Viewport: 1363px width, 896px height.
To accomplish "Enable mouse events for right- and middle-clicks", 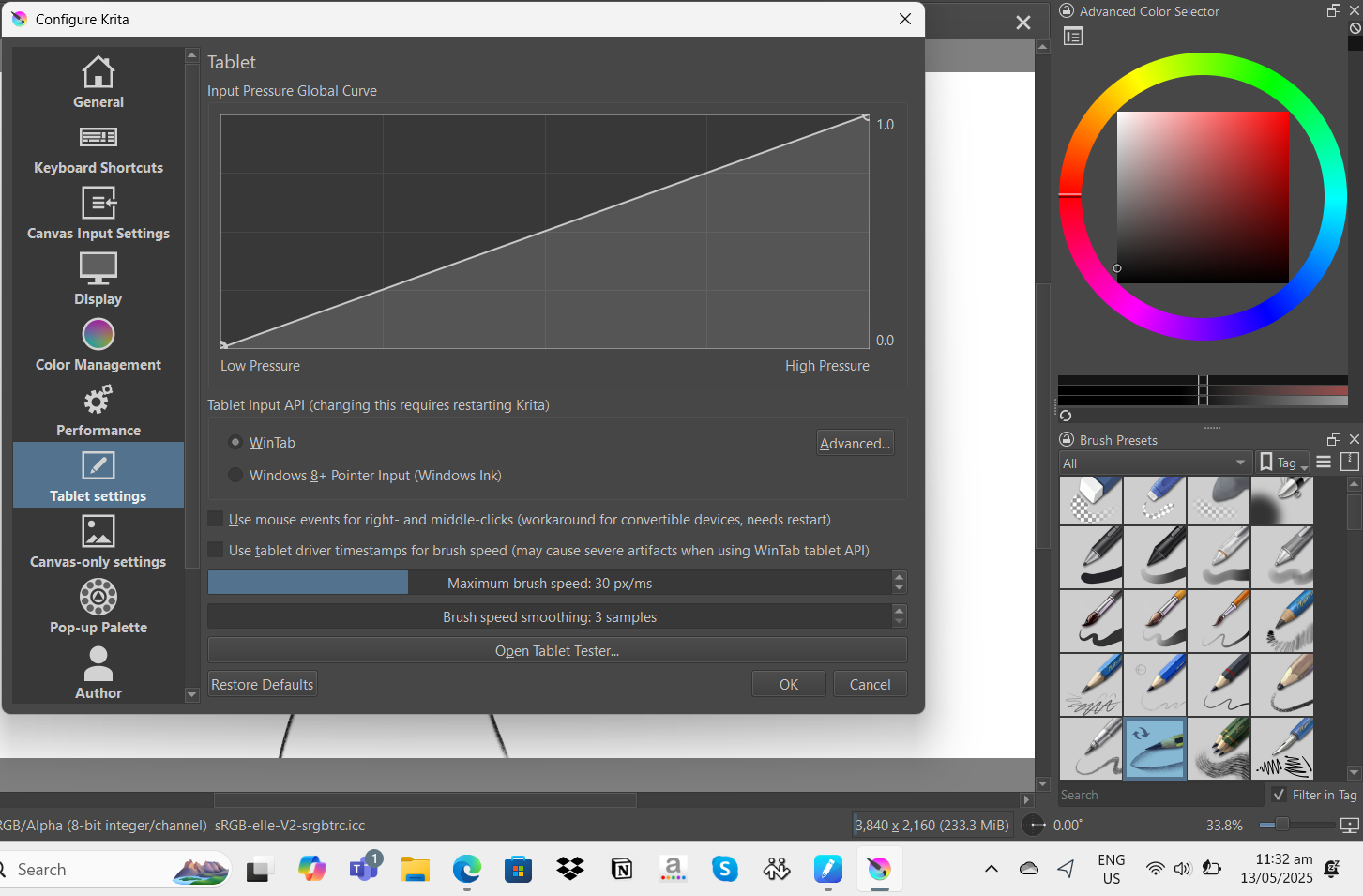I will point(216,519).
